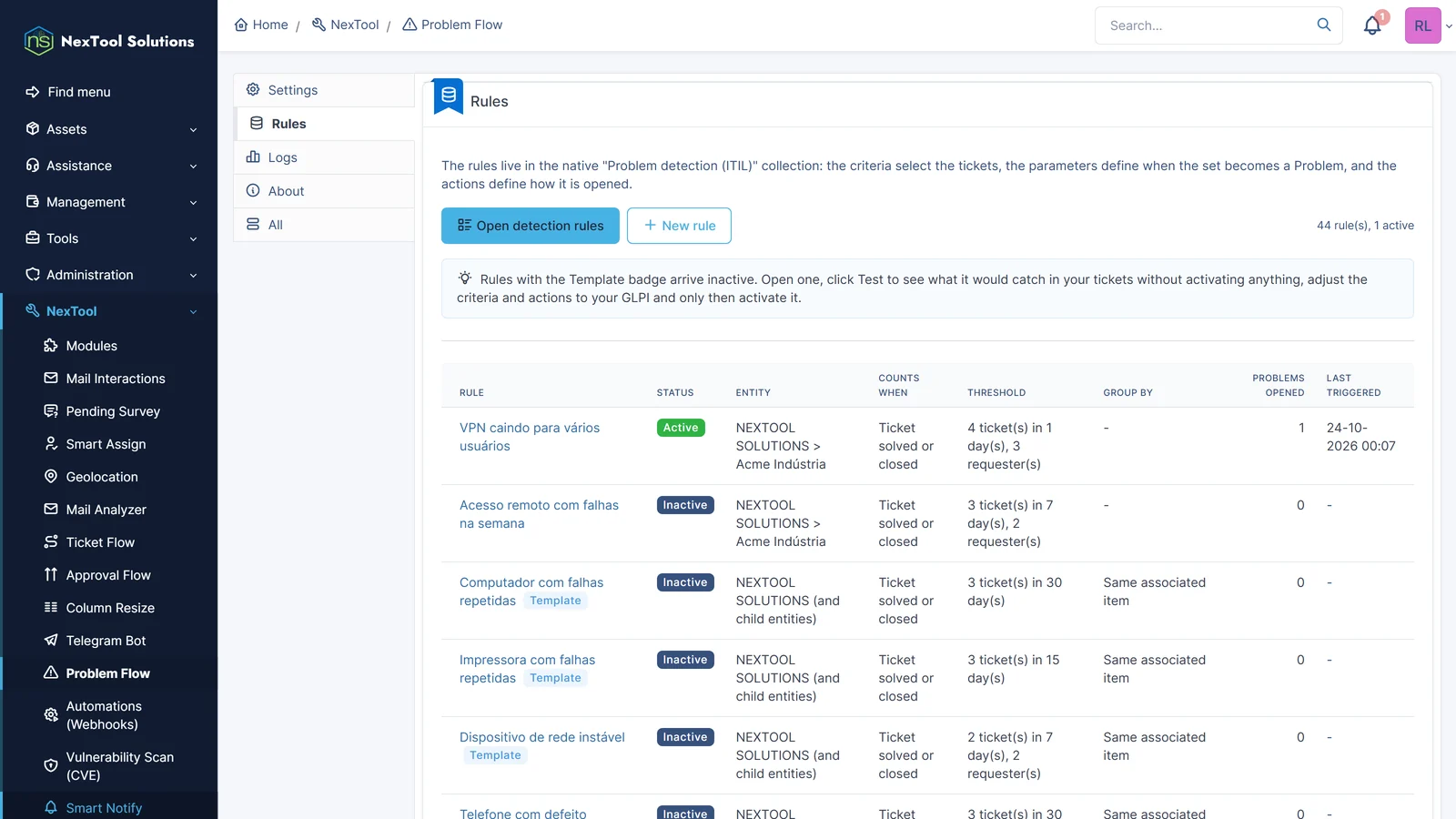Click the notification bell icon
Screen dimensions: 1456x819
tap(1372, 25)
